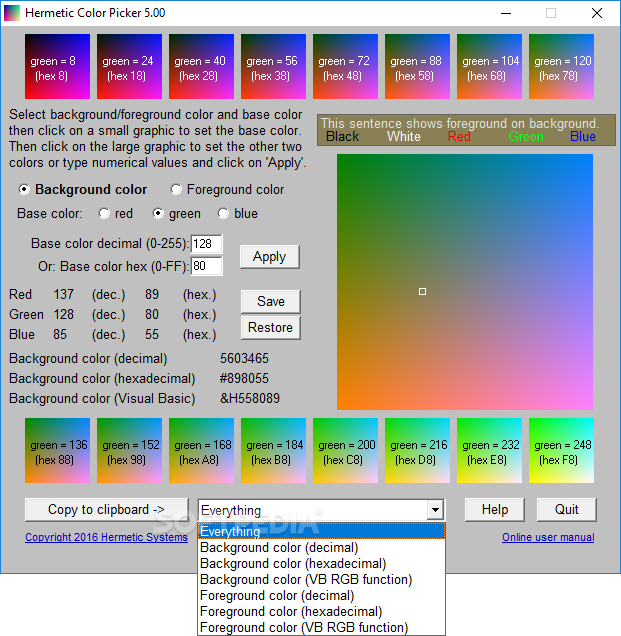
Task: Choose Everything in the dropdown list
Action: tap(321, 531)
